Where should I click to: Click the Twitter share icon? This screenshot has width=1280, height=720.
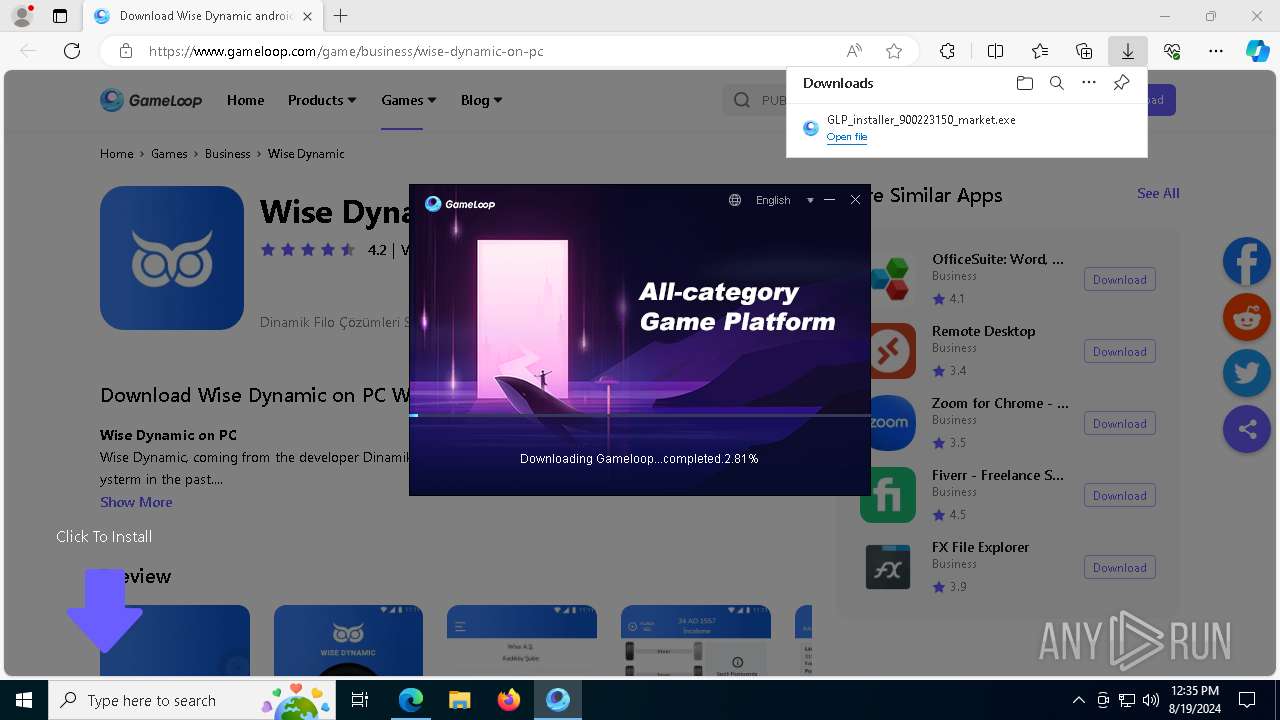tap(1247, 373)
